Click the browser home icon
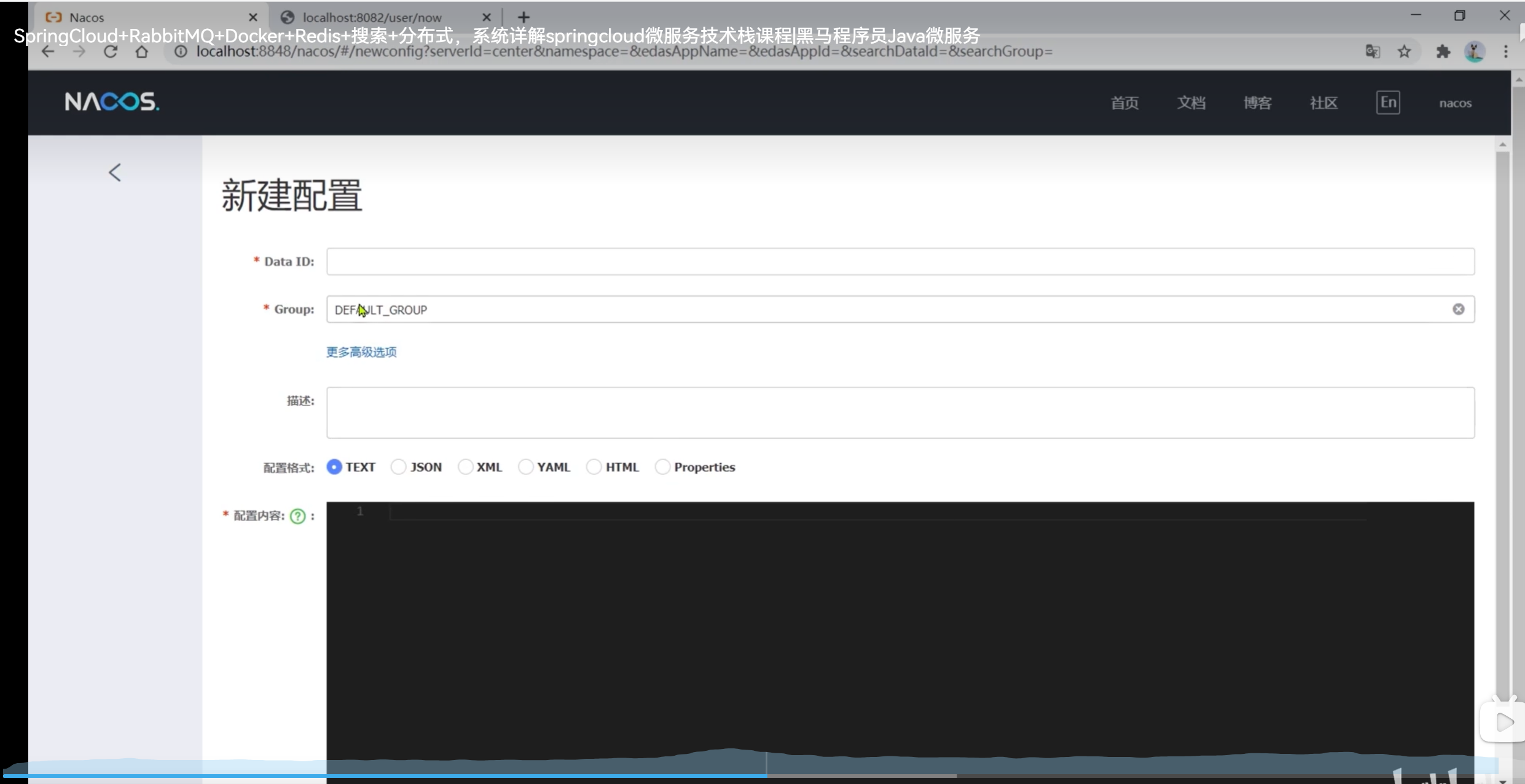 click(x=142, y=52)
